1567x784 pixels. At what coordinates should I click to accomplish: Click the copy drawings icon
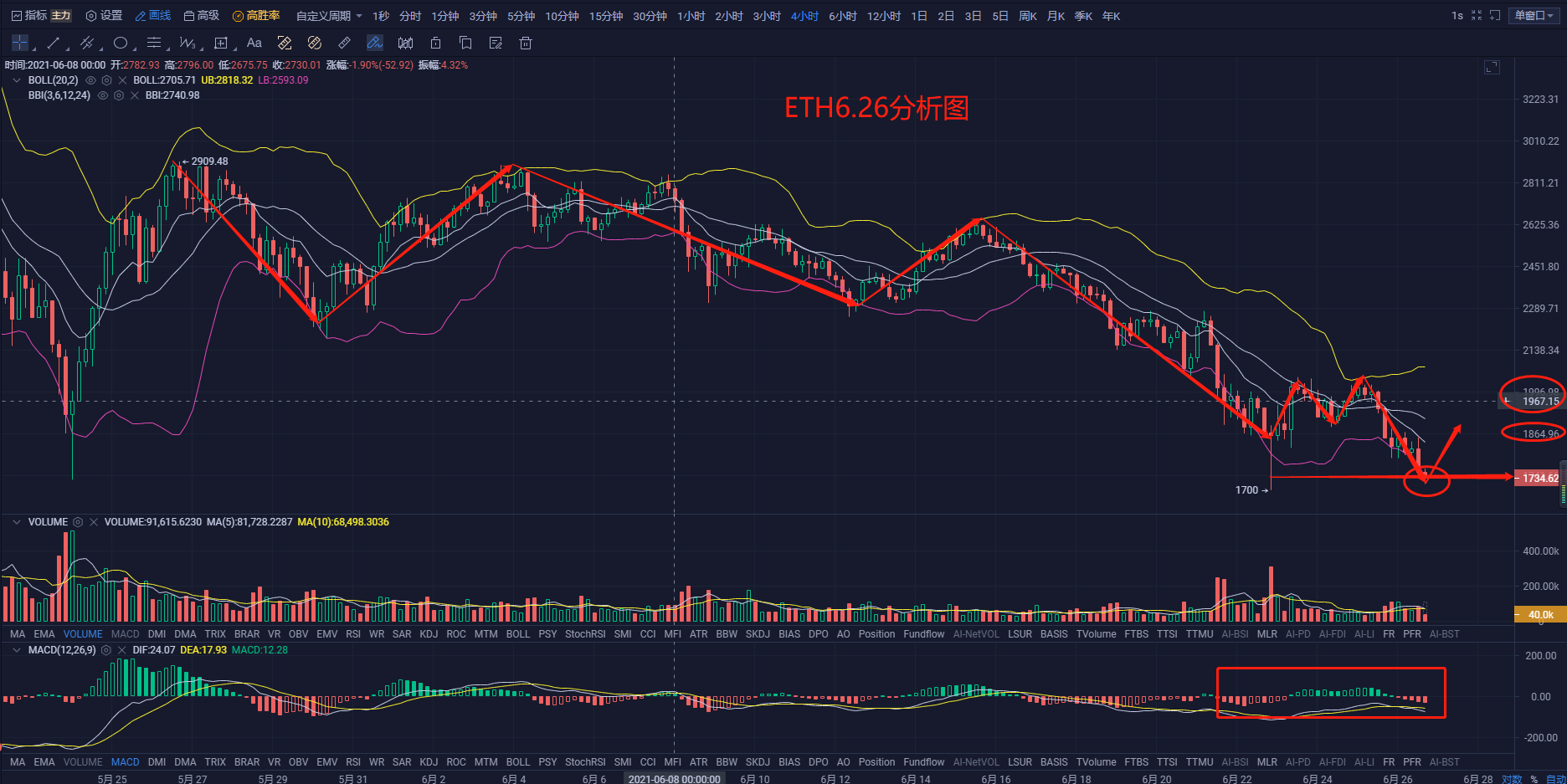pyautogui.click(x=465, y=43)
